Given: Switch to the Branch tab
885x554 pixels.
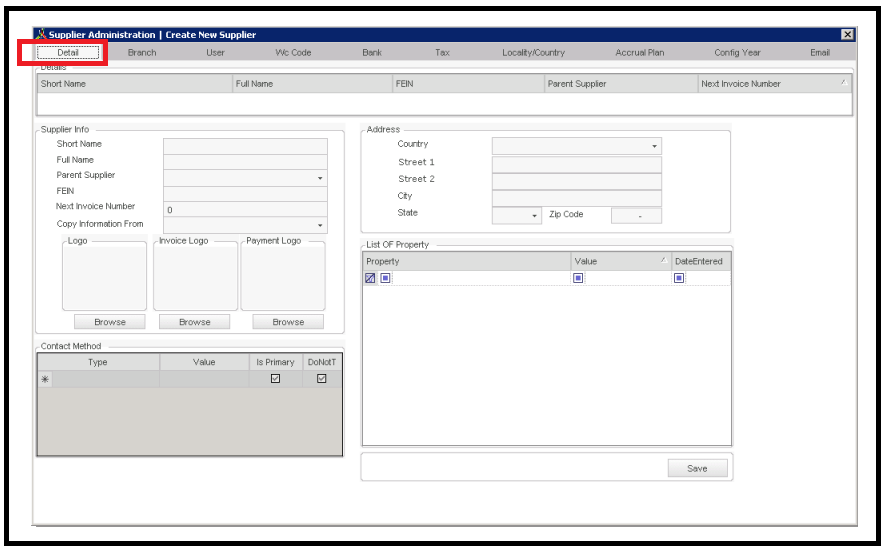Looking at the screenshot, I should (x=142, y=52).
